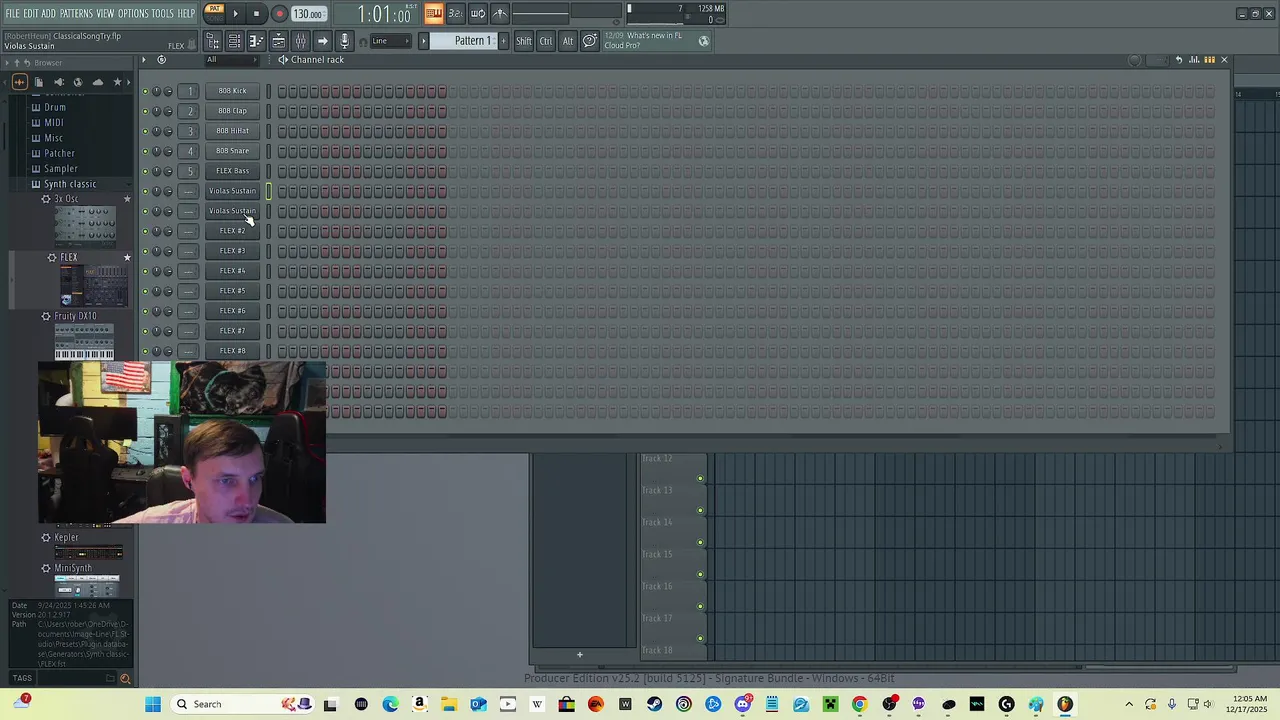Toggle the countdown before recording icon

(455, 13)
